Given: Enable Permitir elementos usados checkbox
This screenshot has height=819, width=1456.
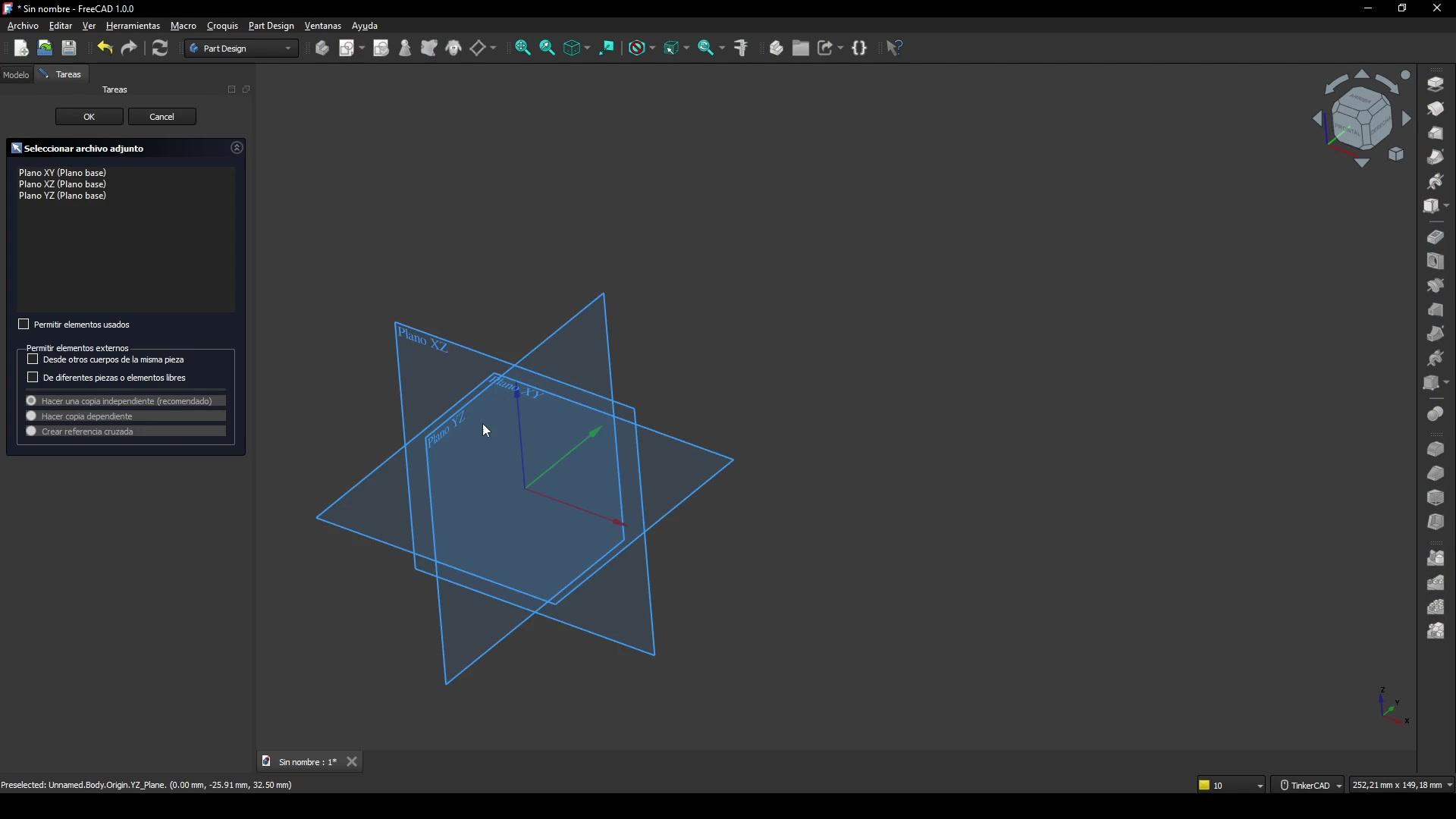Looking at the screenshot, I should 24,325.
